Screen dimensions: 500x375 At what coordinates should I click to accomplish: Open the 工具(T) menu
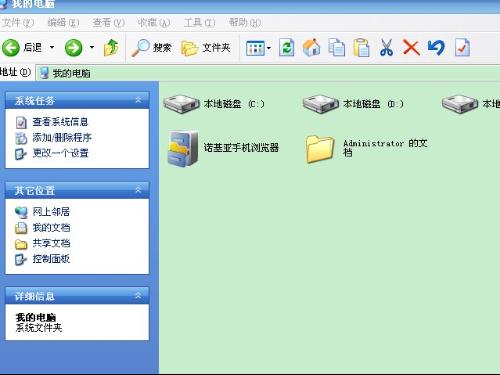[199, 23]
